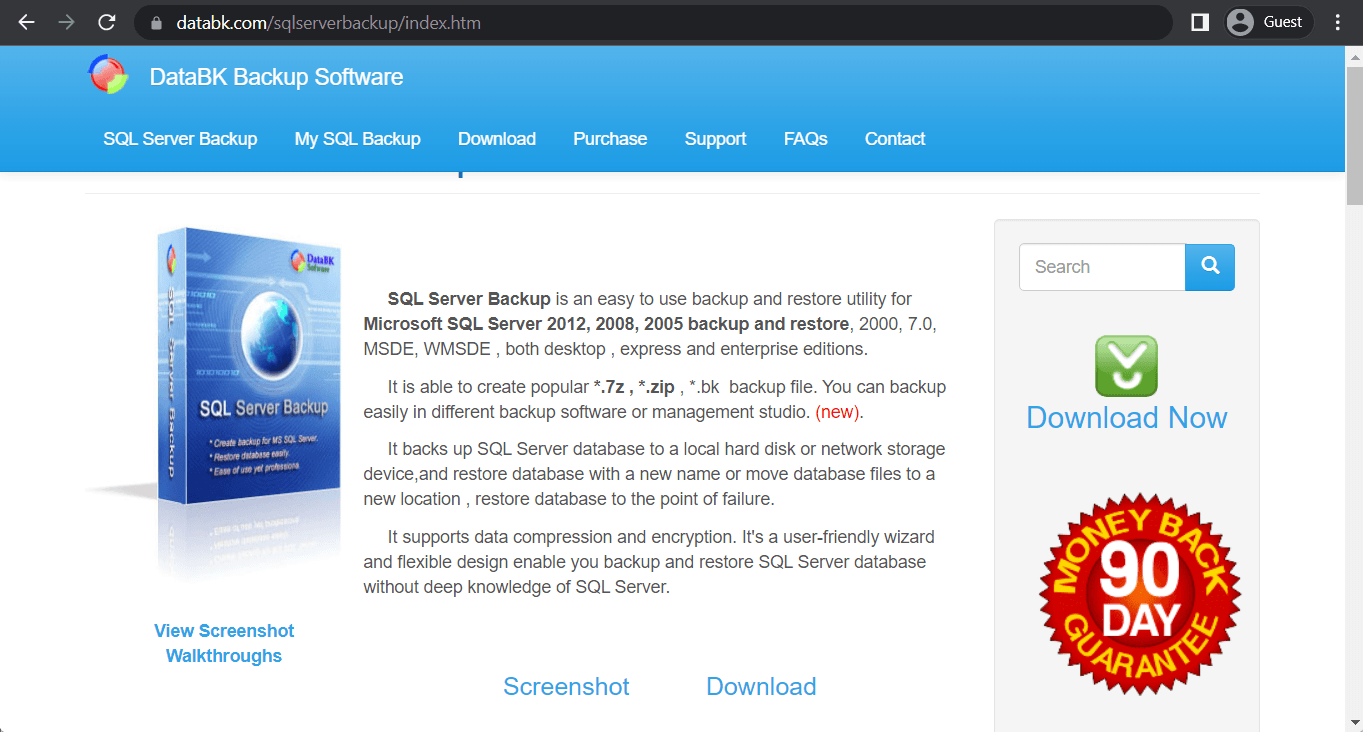
Task: Open the SQL Server Backup menu item
Action: tap(180, 139)
